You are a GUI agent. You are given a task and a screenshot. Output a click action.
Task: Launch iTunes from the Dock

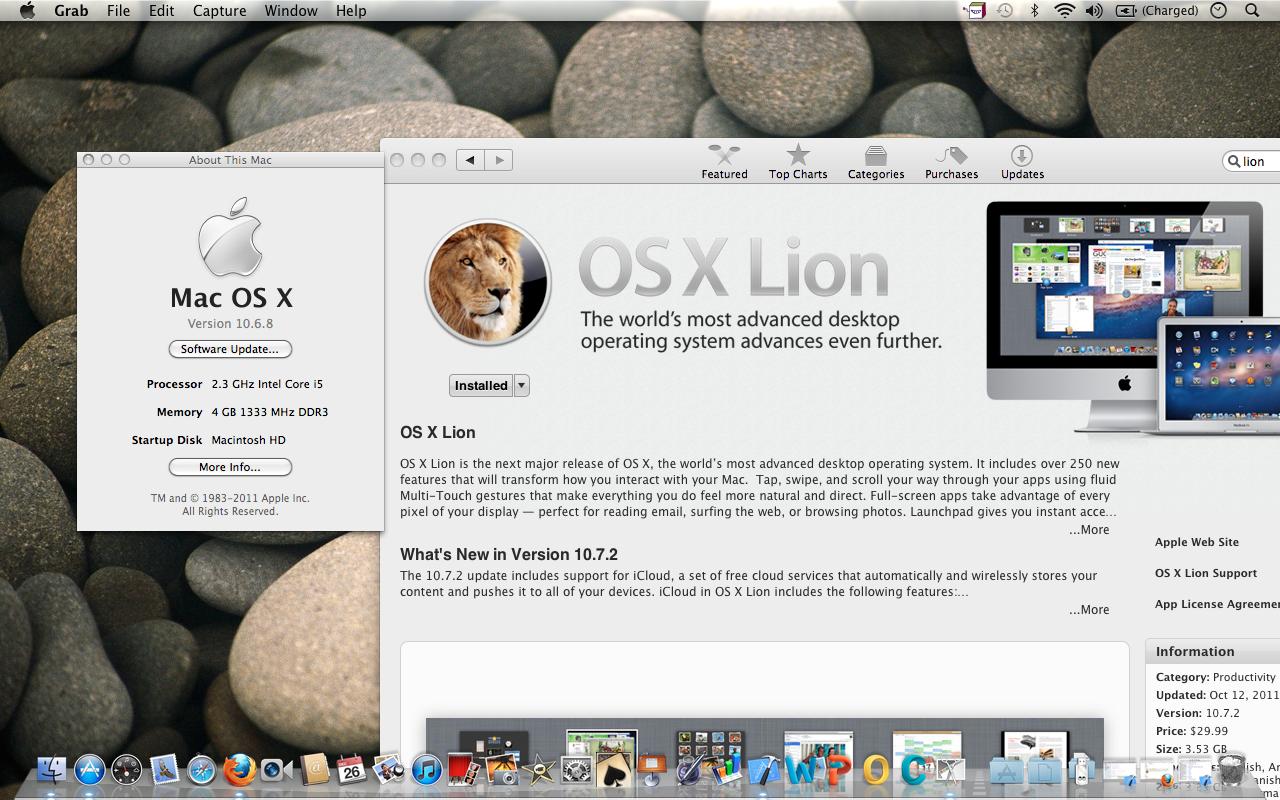coord(427,769)
